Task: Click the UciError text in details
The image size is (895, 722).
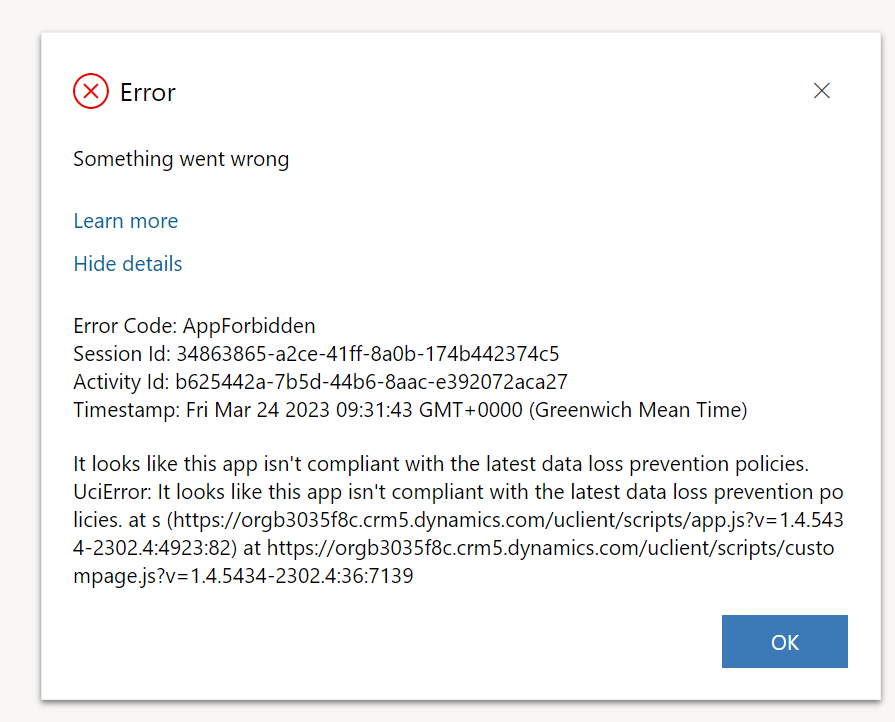Action: click(x=105, y=491)
